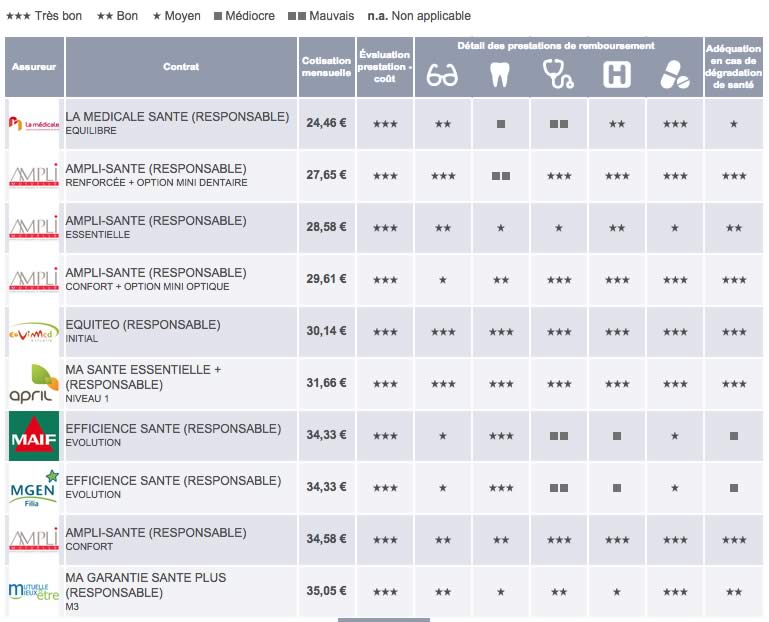
Task: Click La Médicale consultation rating squares
Action: pyautogui.click(x=559, y=124)
